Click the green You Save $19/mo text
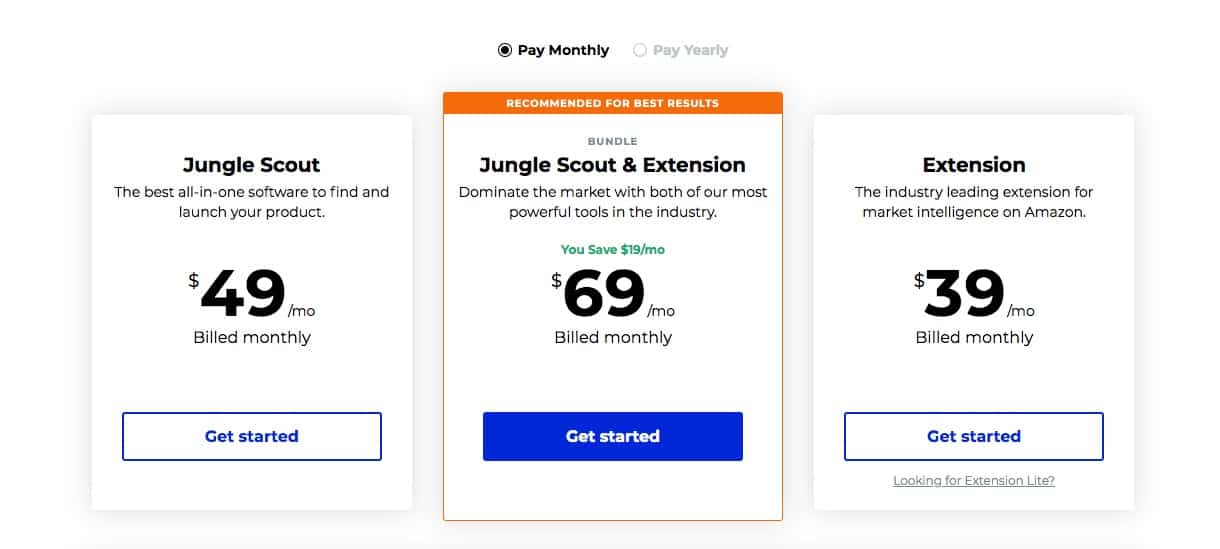The image size is (1220, 549). point(613,250)
